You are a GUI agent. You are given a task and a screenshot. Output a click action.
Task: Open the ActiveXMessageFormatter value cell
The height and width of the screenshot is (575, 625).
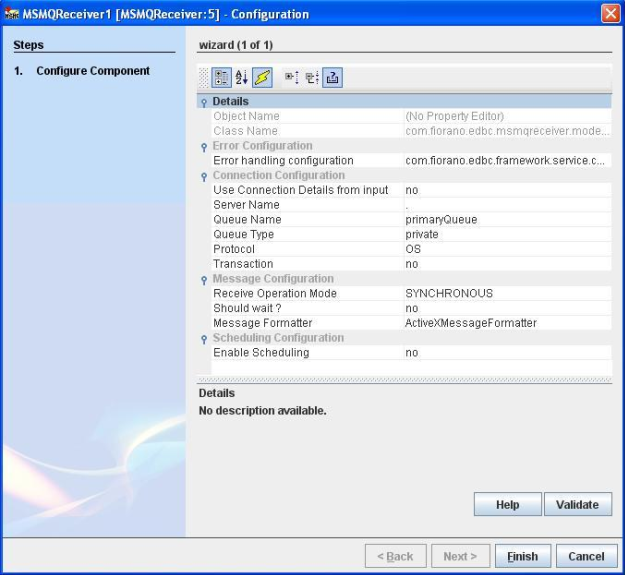508,323
